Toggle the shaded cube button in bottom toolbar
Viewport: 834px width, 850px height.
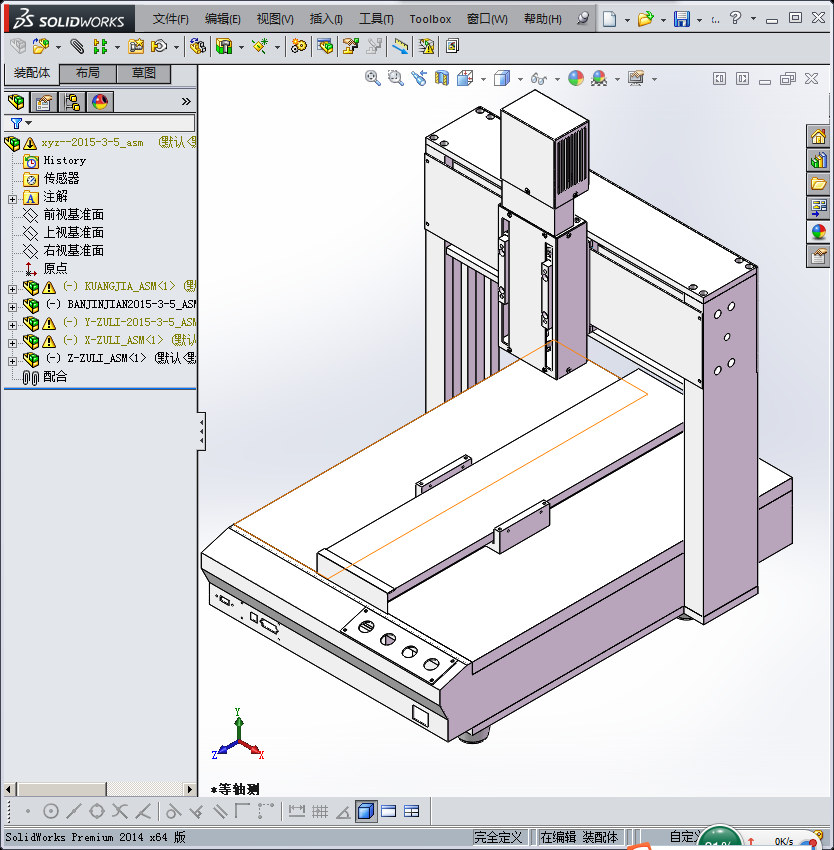[x=366, y=811]
